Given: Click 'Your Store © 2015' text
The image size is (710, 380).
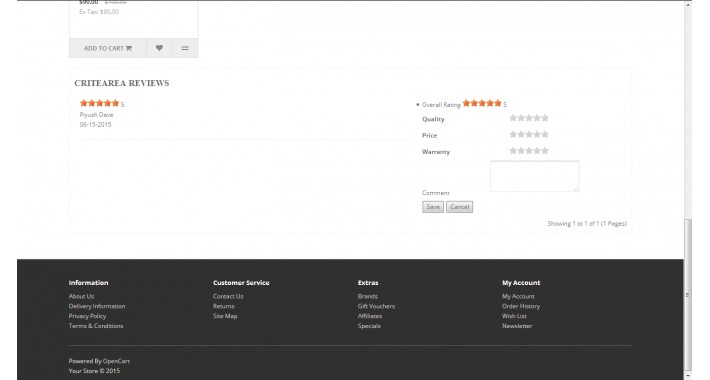Looking at the screenshot, I should pos(94,370).
